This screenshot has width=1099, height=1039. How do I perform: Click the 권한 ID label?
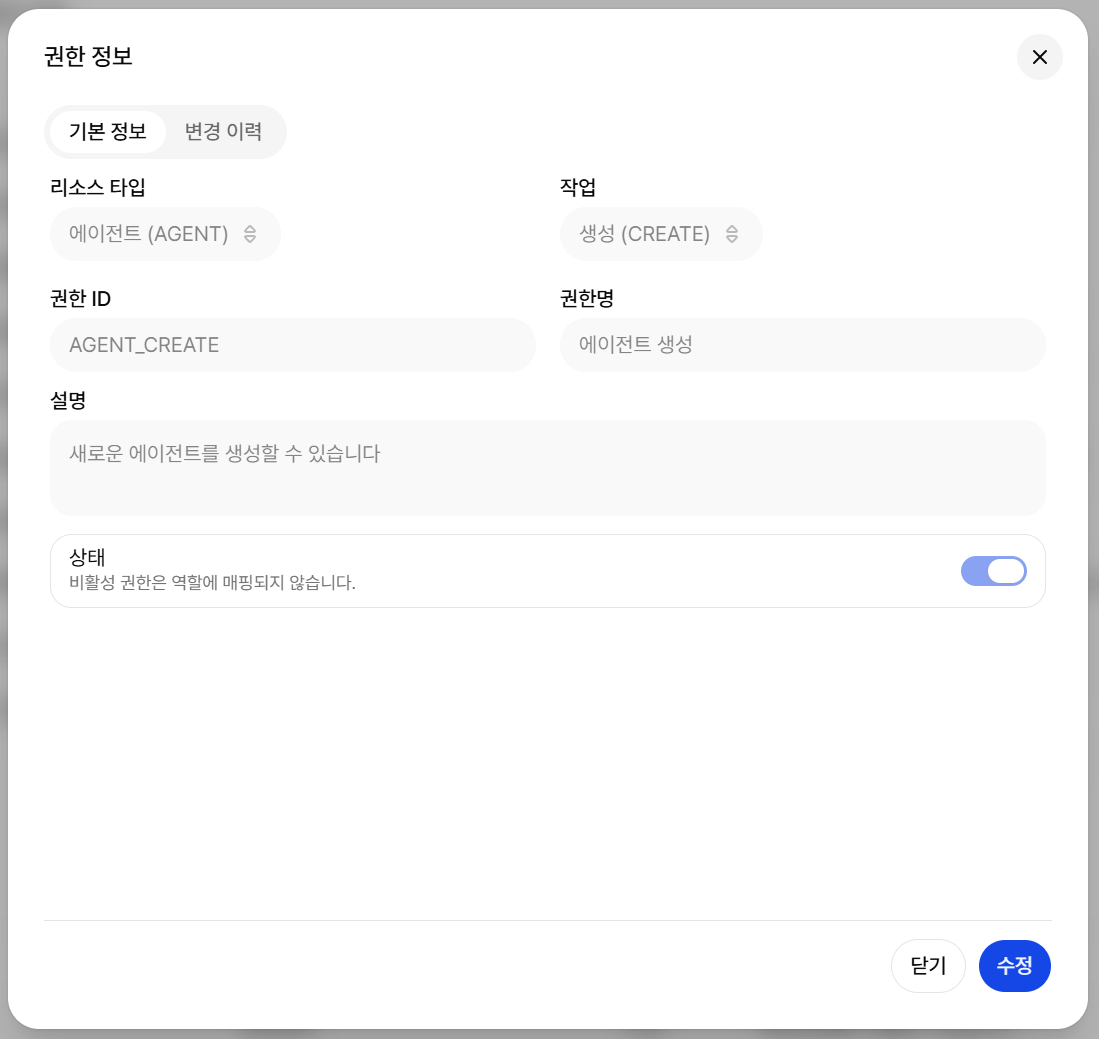click(x=81, y=299)
